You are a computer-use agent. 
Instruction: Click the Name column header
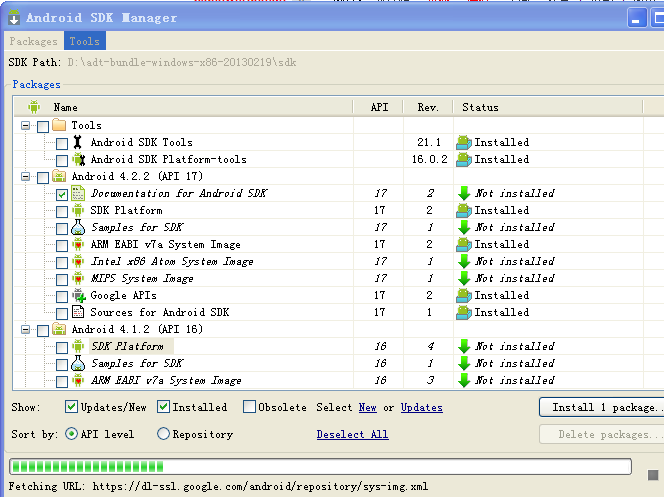183,107
